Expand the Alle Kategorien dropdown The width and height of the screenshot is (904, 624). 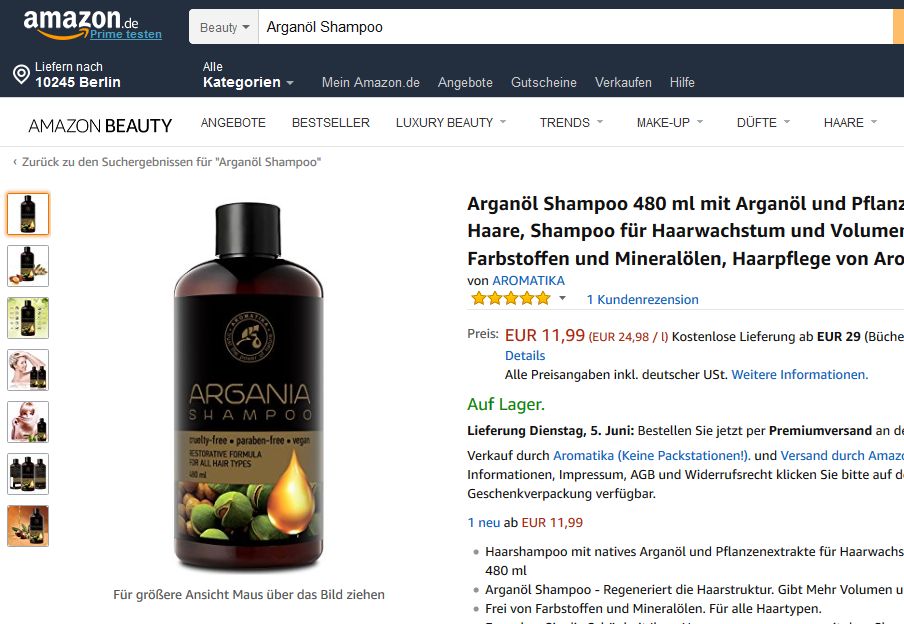click(x=248, y=75)
